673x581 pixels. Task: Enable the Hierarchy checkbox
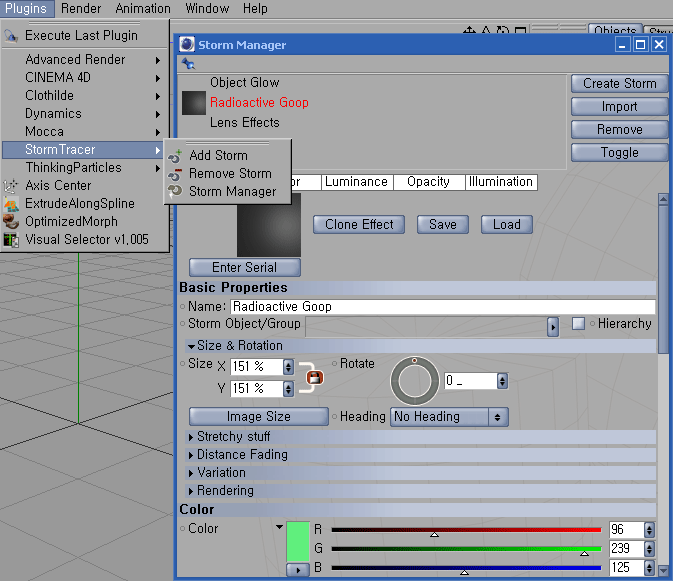pos(578,324)
